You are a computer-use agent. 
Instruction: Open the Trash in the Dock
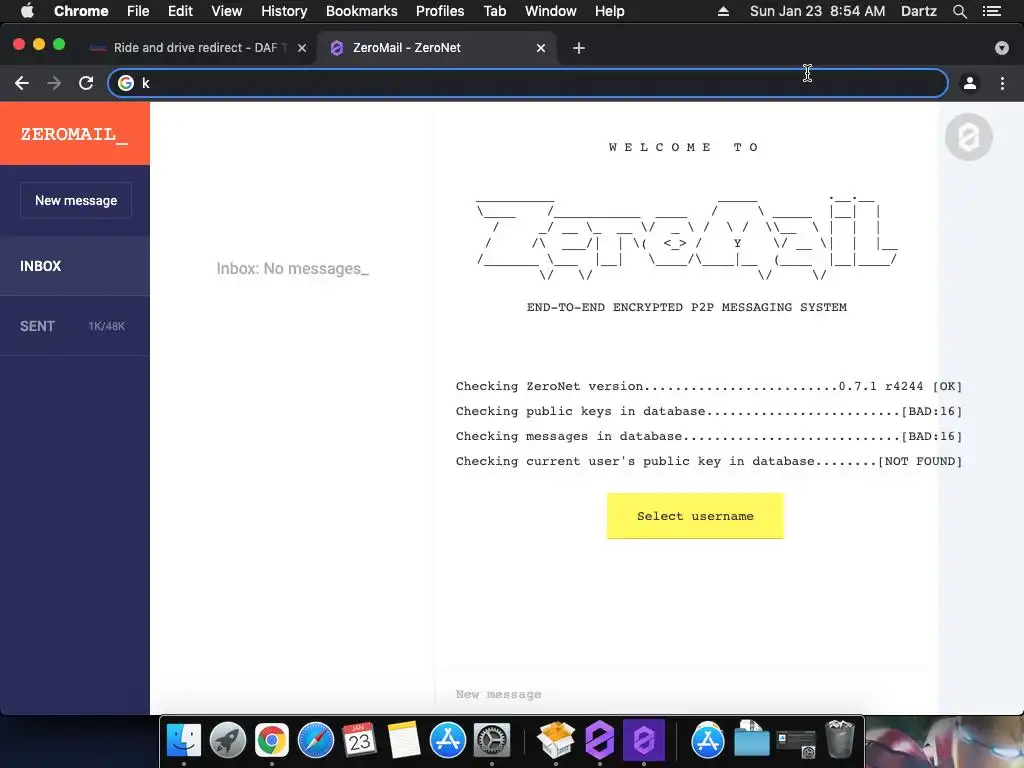click(x=840, y=739)
